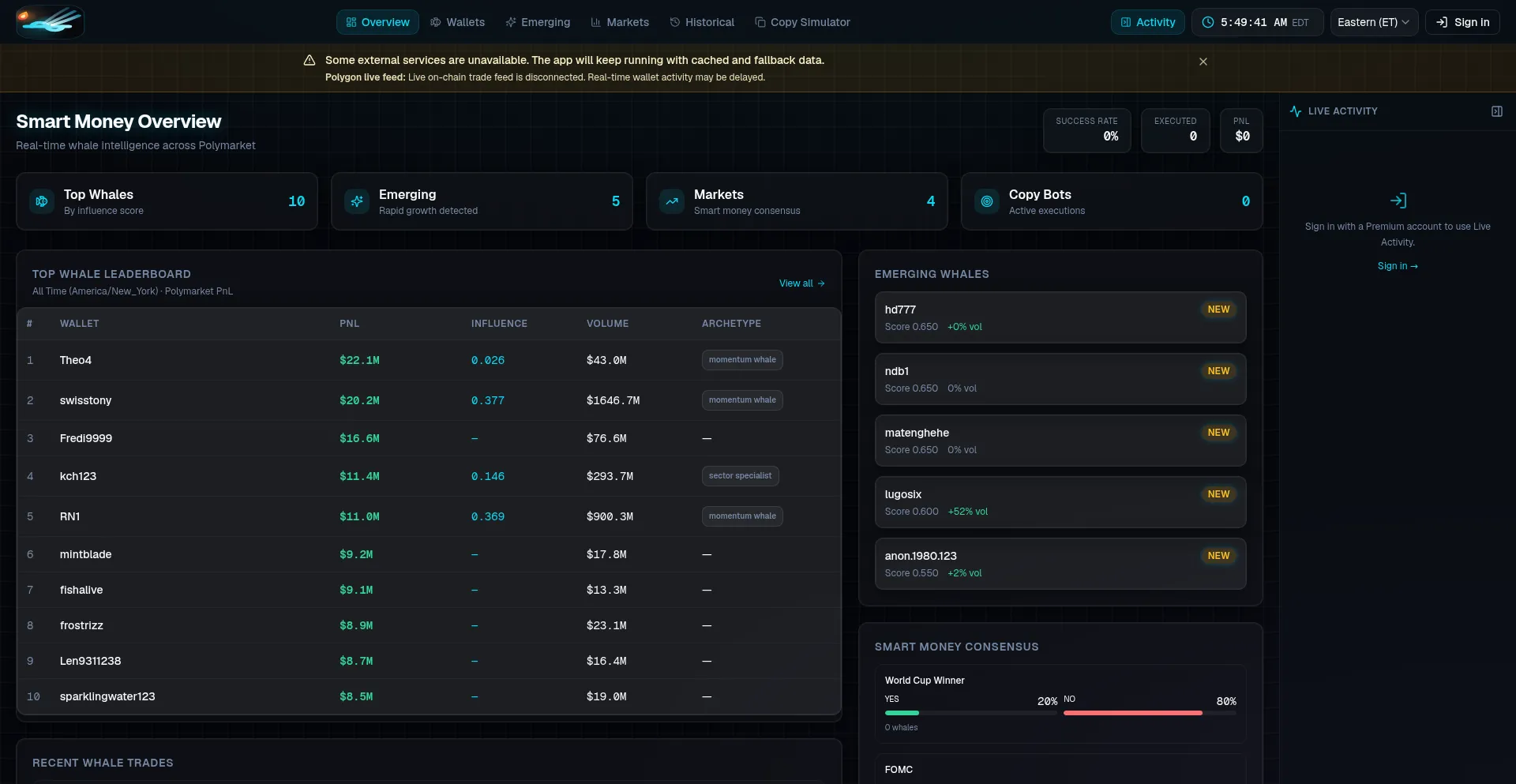Click the Sign in button in header

pos(1462,22)
